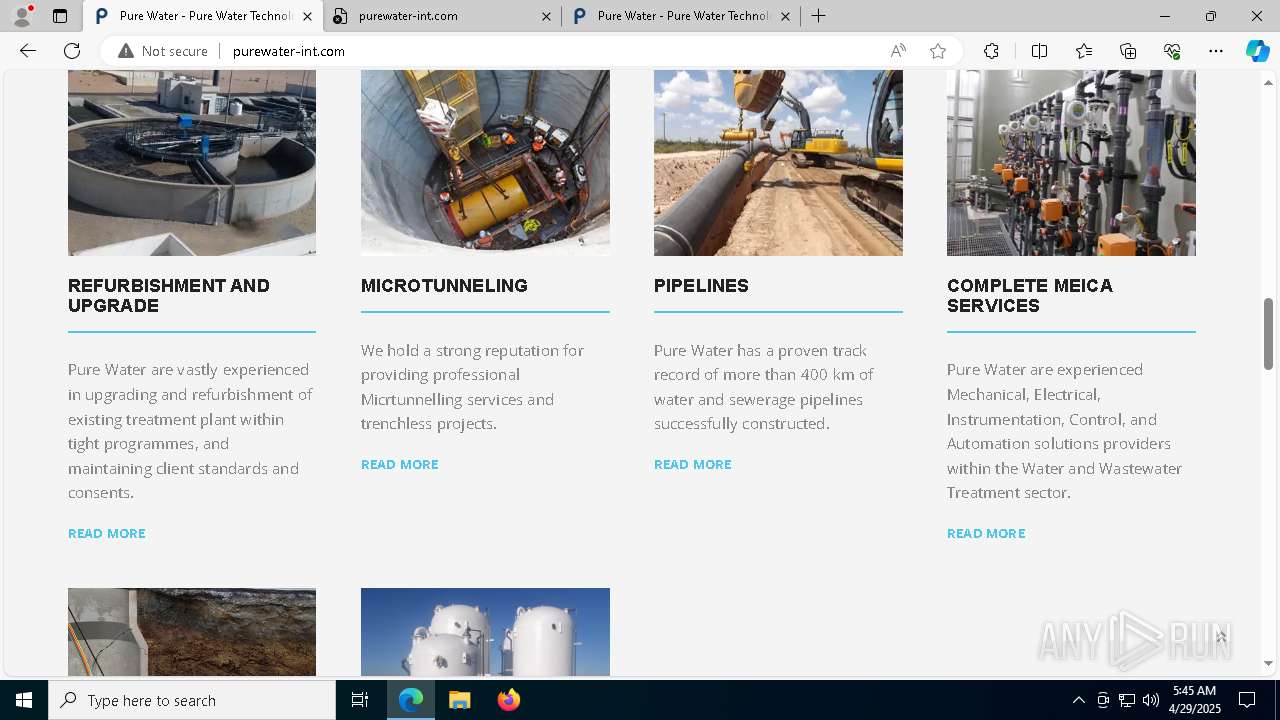
Task: Open Read More under Microtunneling
Action: pos(399,464)
